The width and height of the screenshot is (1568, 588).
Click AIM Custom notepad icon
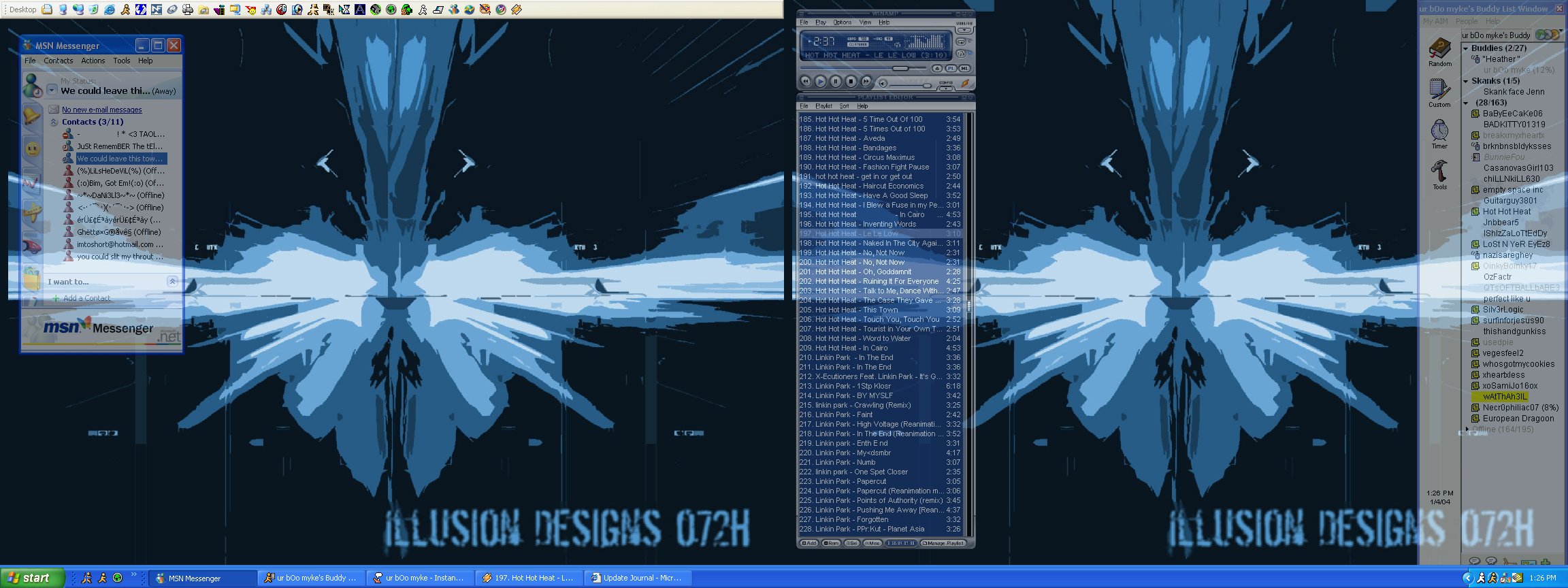pos(1439,89)
